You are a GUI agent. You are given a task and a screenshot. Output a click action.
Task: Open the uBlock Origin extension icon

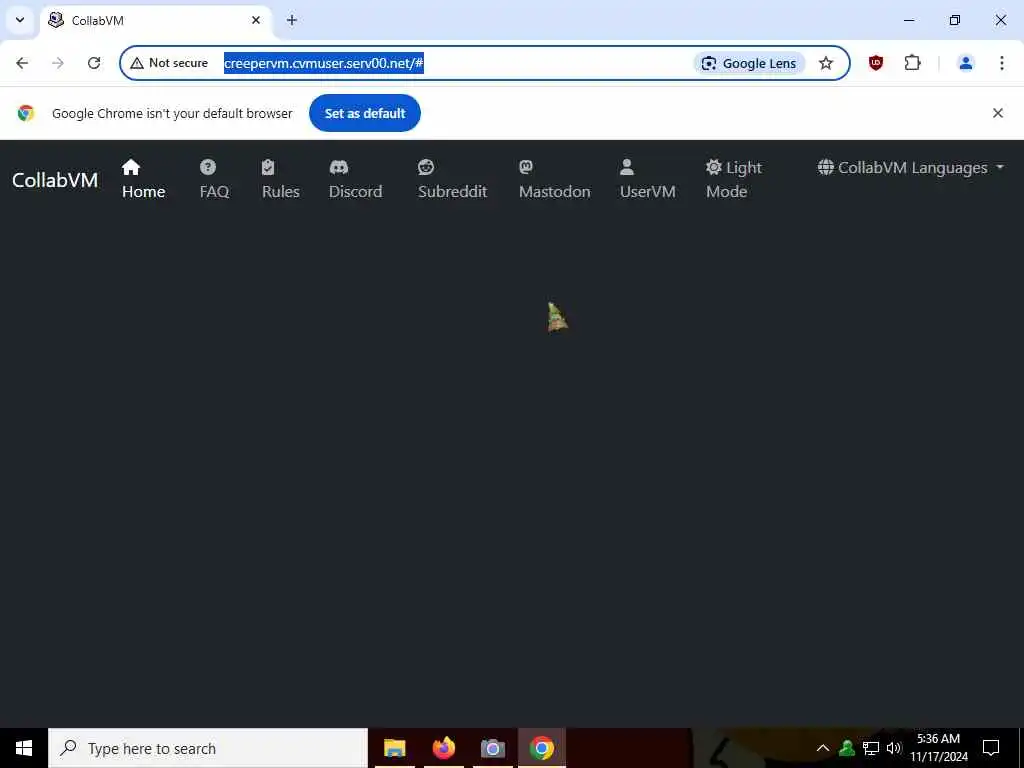(876, 63)
